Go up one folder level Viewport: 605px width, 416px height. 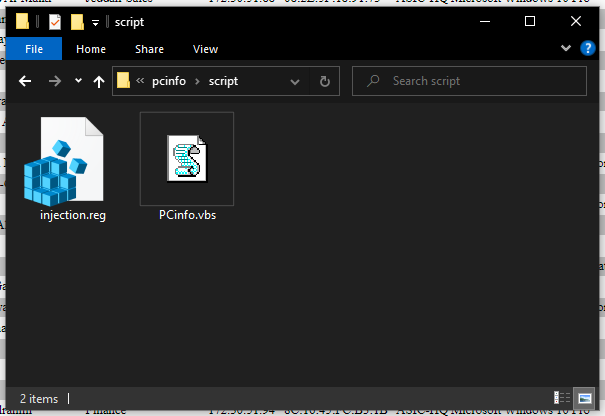tap(99, 81)
